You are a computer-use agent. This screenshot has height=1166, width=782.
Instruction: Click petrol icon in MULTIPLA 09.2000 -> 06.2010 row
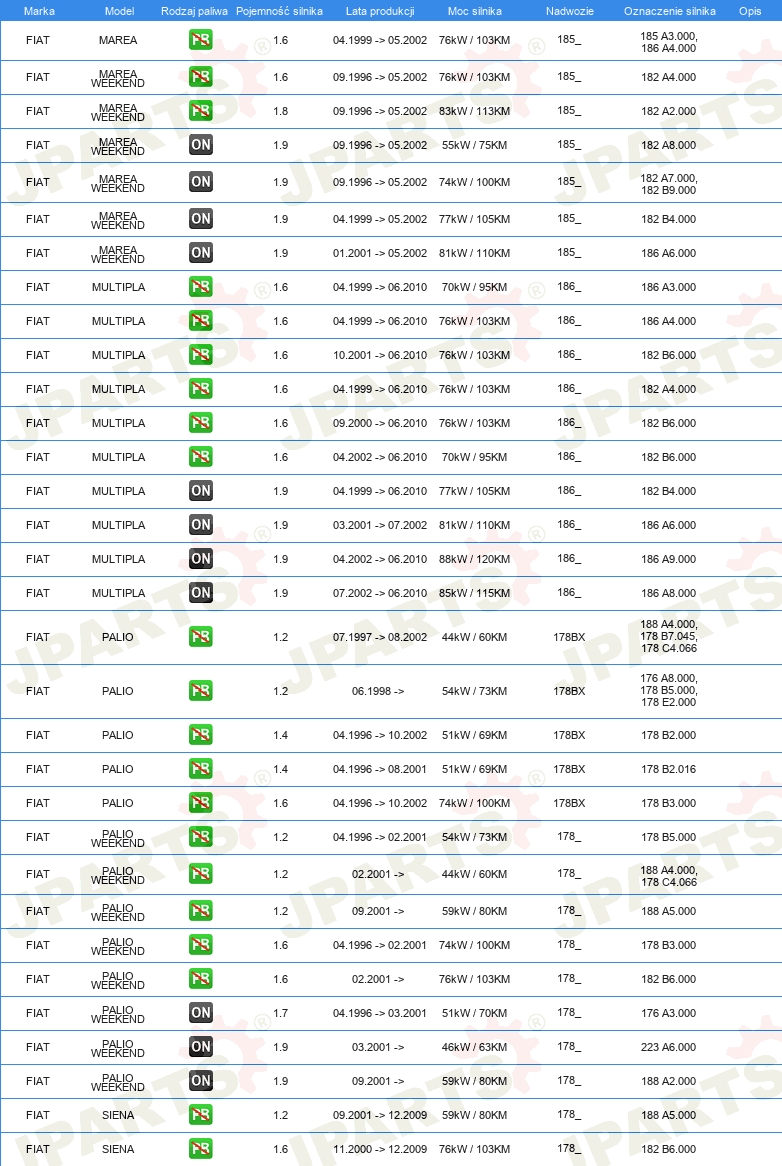pyautogui.click(x=201, y=423)
